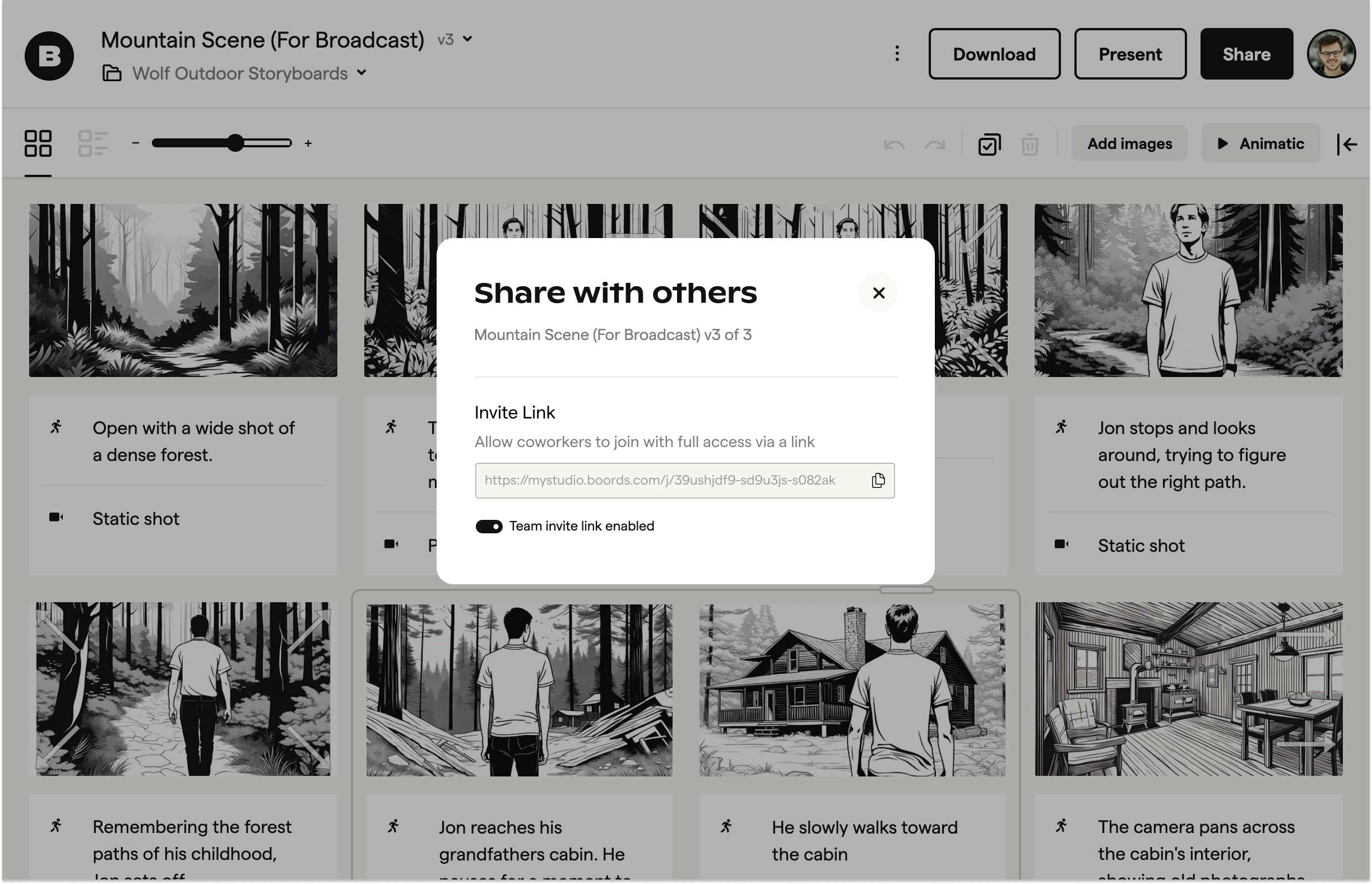Screen dimensions: 1372x884
Task: Switch to grid view tab
Action: 38,143
